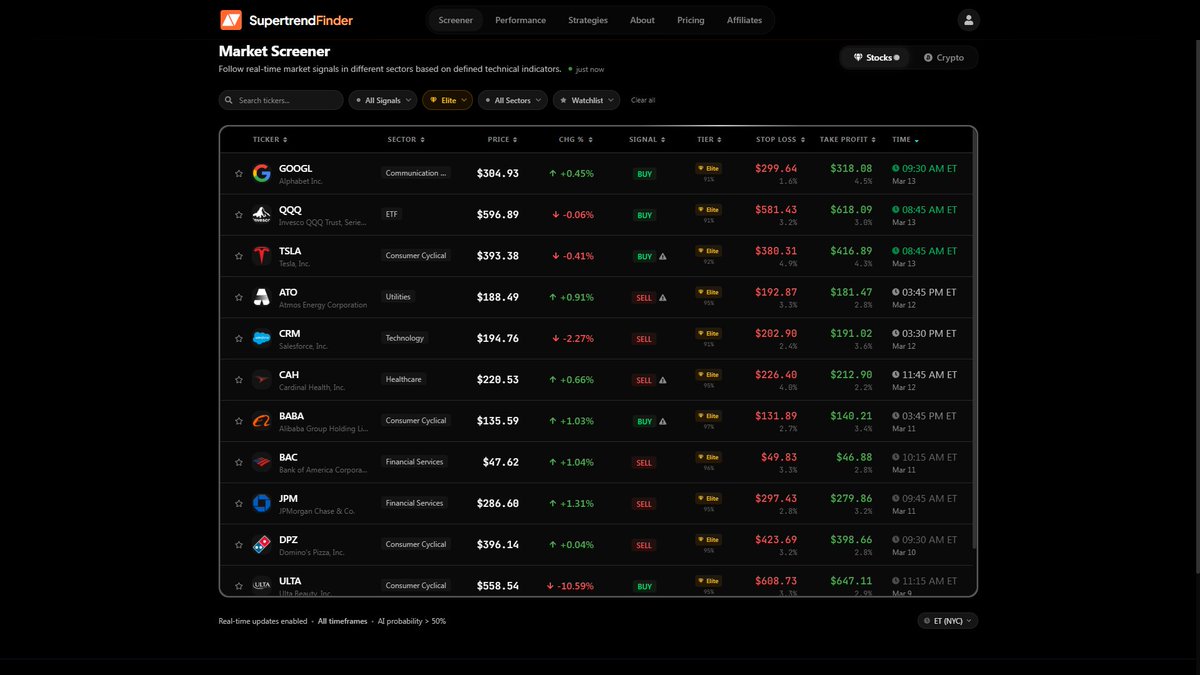
Task: Open the Pricing nav tab
Action: 691,20
